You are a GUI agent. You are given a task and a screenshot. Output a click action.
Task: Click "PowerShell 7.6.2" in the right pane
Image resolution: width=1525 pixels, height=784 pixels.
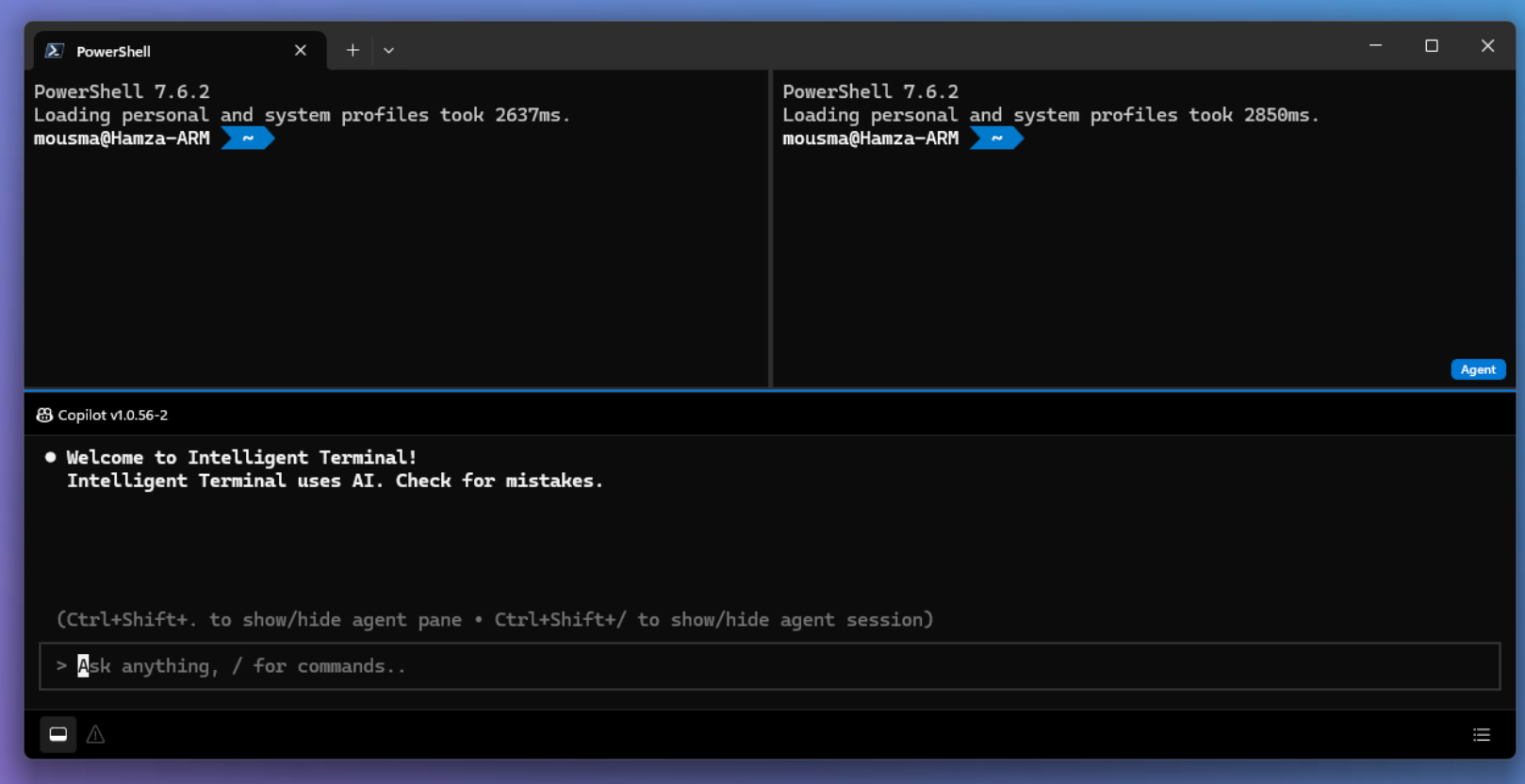coord(870,91)
